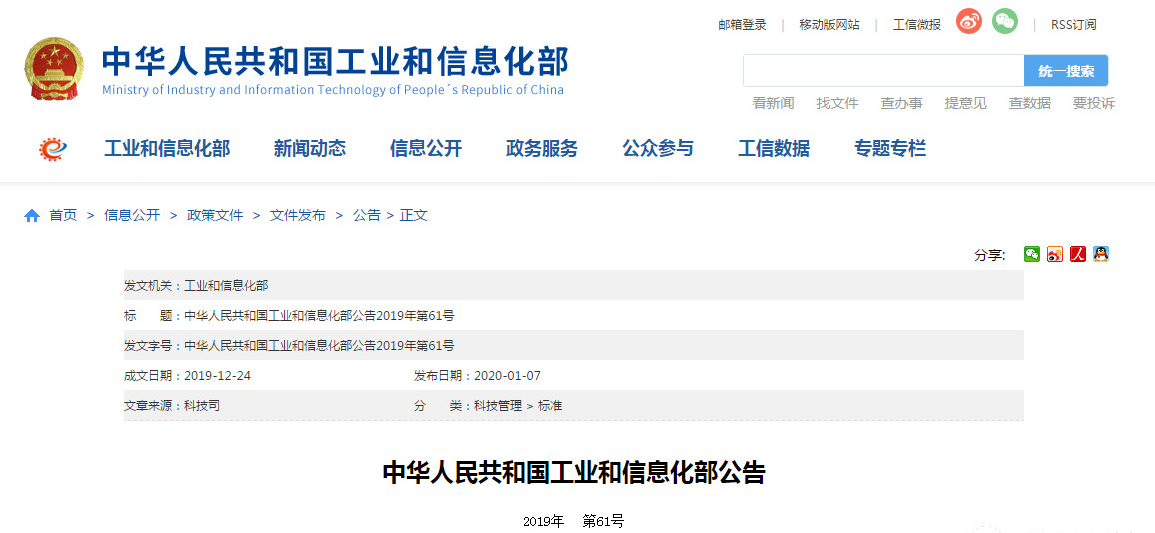Click the 找文件 quick link under search

coord(837,103)
